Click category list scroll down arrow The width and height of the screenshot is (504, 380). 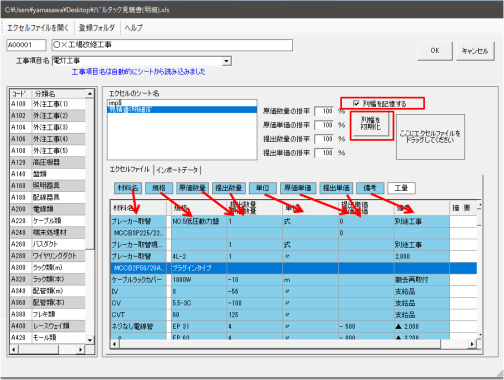[90, 340]
